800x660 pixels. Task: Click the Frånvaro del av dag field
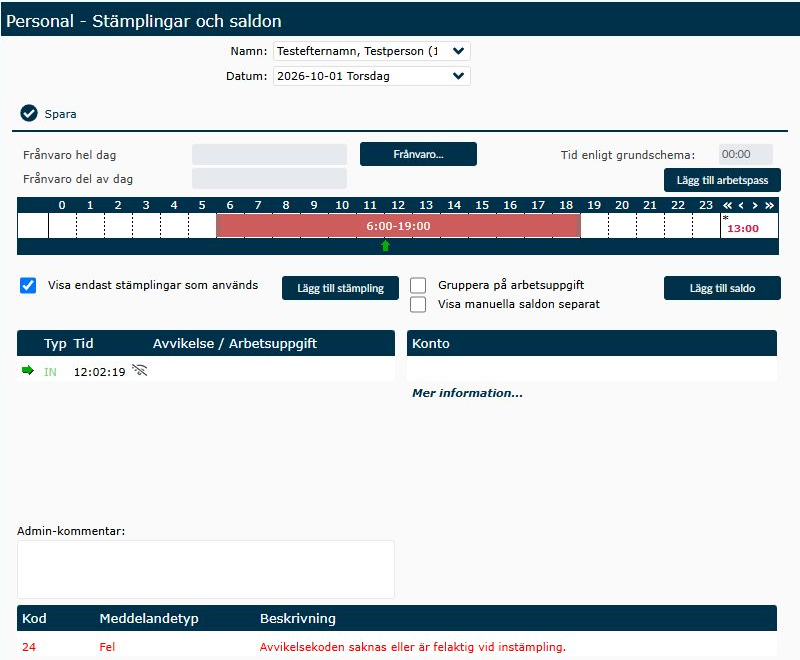[x=269, y=179]
